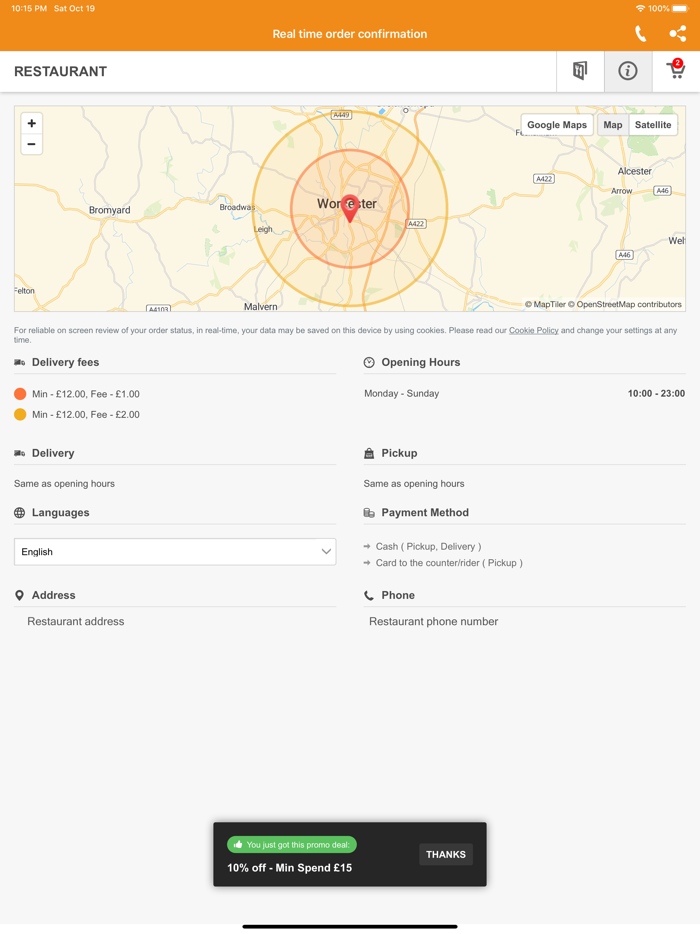
Task: Click the 10:15 PM clock in status bar
Action: point(29,8)
